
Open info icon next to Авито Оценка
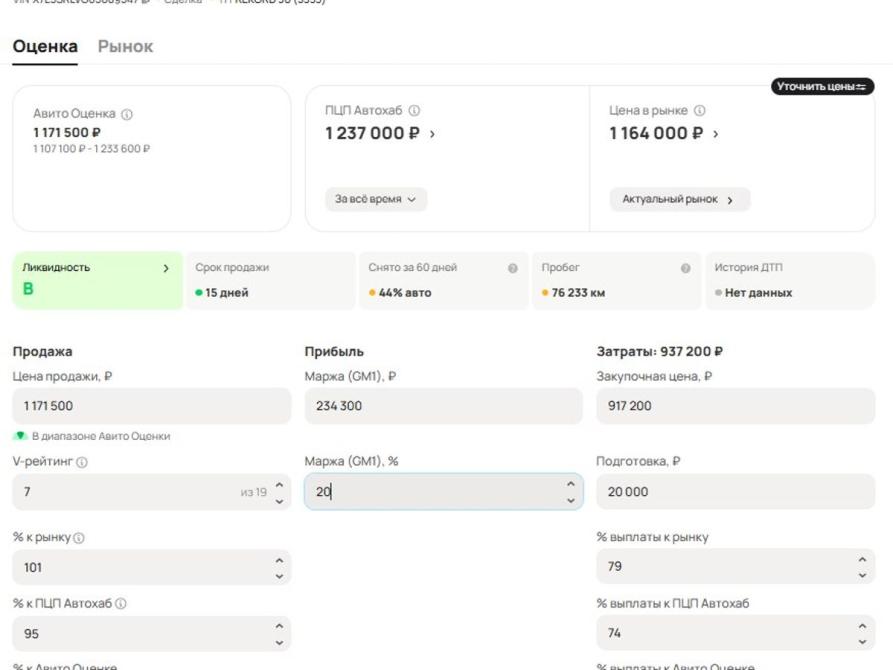coord(127,114)
